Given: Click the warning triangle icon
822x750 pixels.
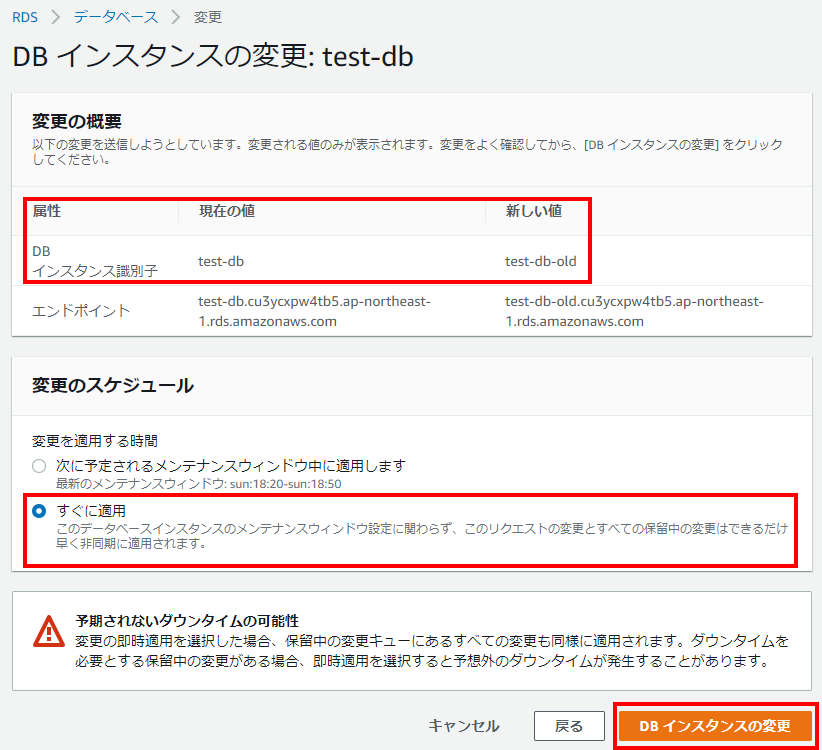Looking at the screenshot, I should [x=48, y=631].
